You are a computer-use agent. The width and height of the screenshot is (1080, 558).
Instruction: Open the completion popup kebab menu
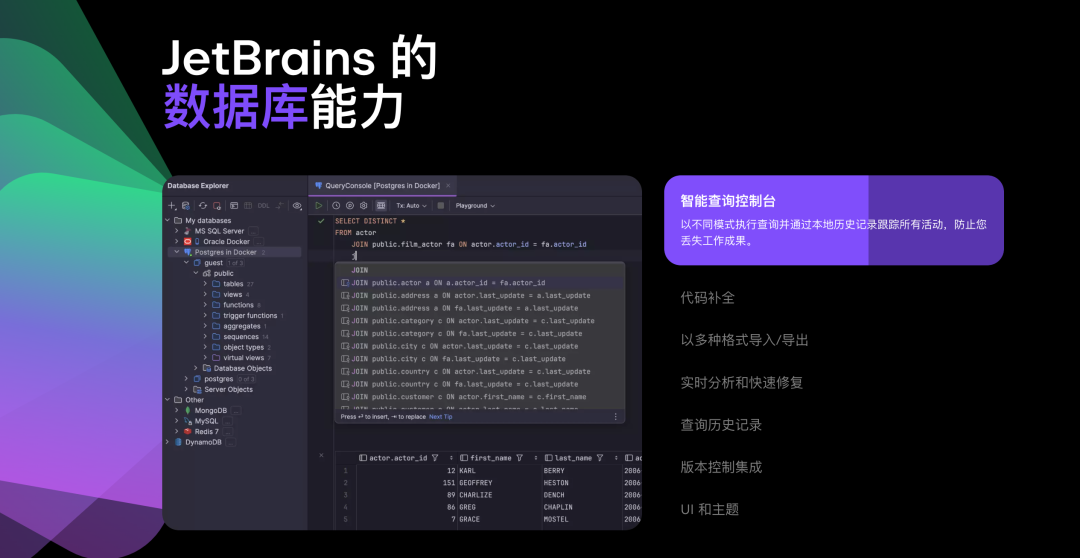tap(616, 417)
